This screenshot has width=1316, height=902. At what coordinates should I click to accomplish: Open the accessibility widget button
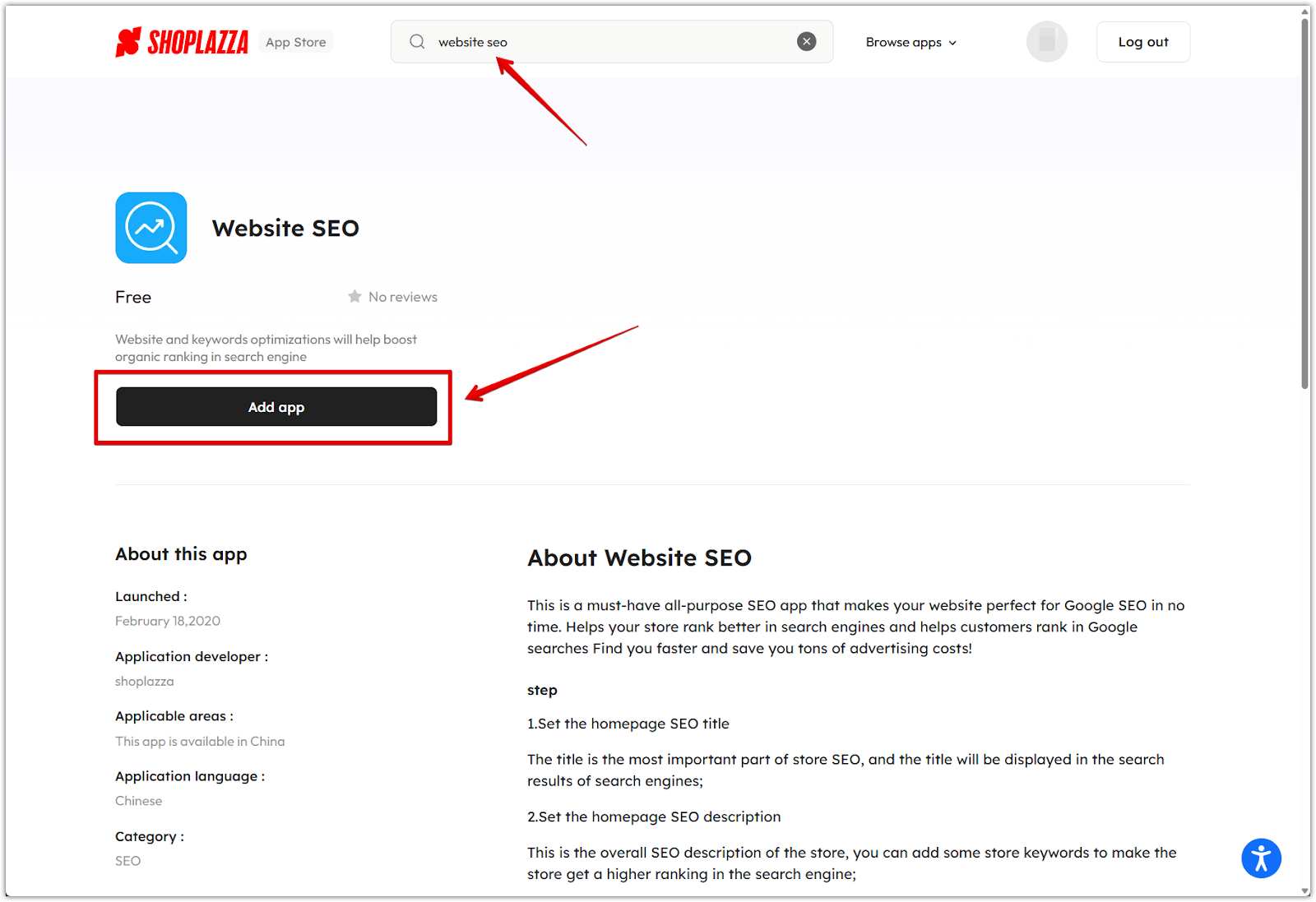click(1261, 858)
